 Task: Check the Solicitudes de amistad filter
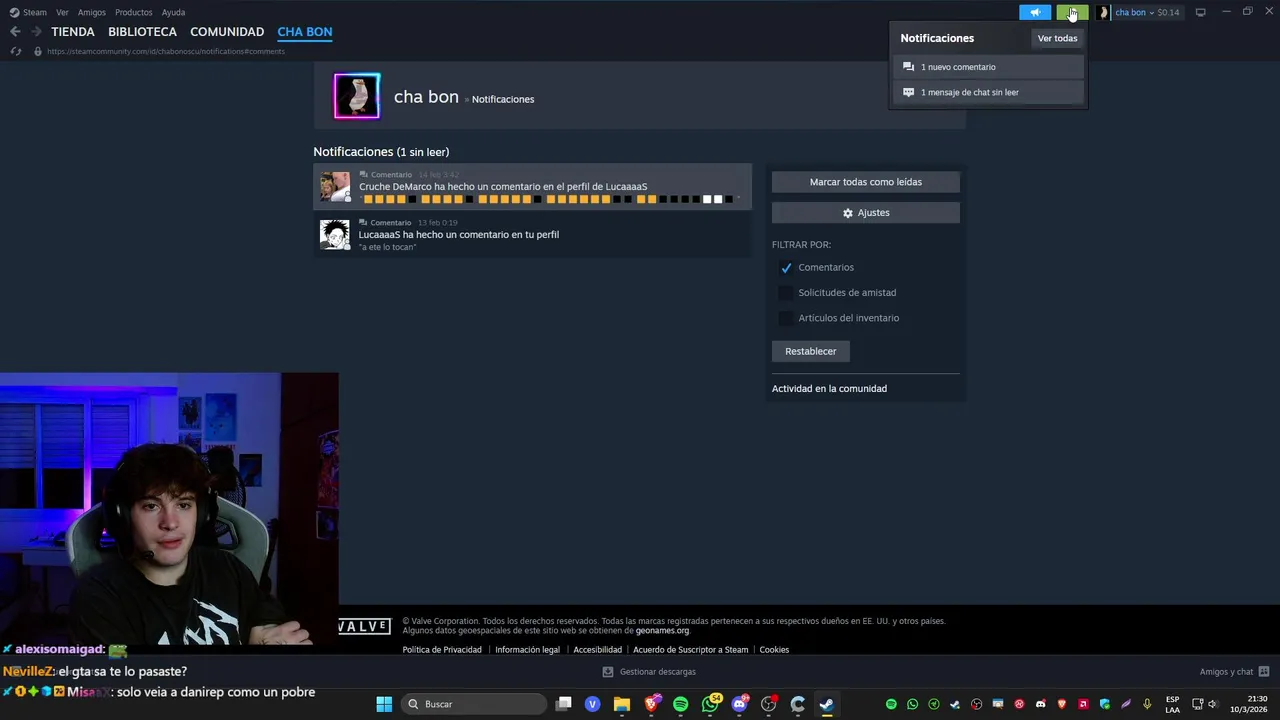[x=786, y=293]
